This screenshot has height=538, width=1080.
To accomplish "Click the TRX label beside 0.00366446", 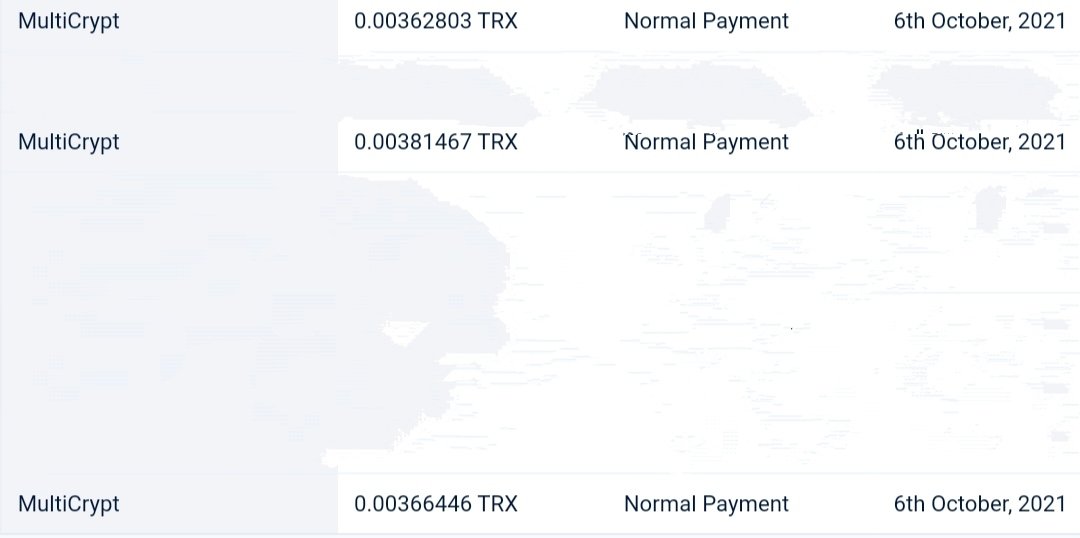I will [x=497, y=504].
